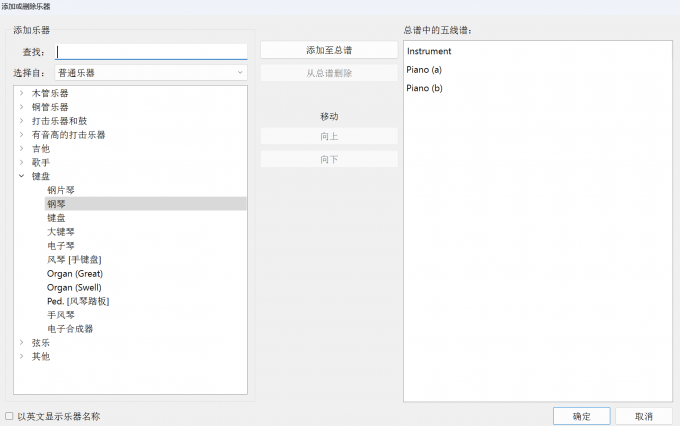Image resolution: width=680 pixels, height=426 pixels.
Task: Cancel the dialog with 取消
Action: 644,416
